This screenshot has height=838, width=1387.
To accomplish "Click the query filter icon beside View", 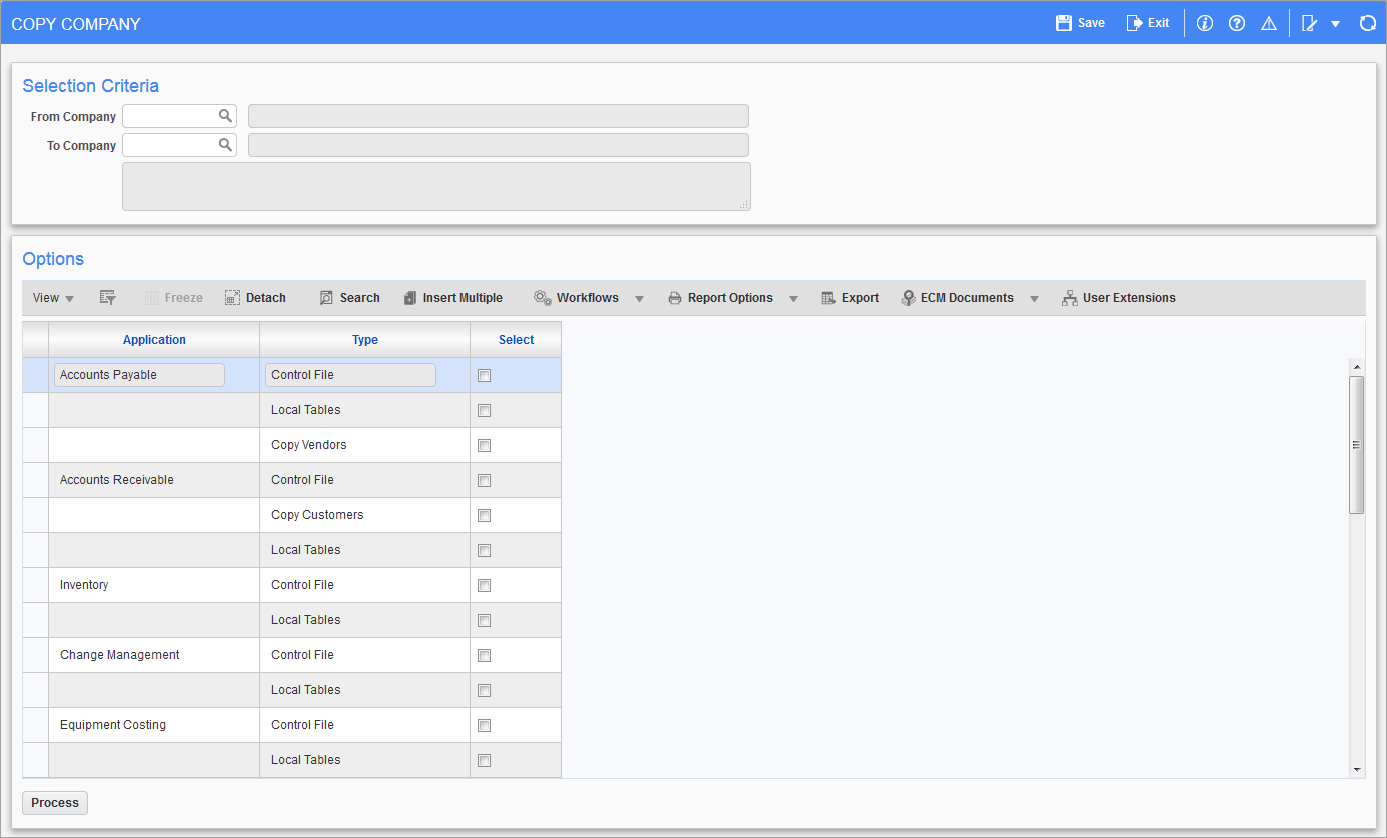I will coord(108,298).
